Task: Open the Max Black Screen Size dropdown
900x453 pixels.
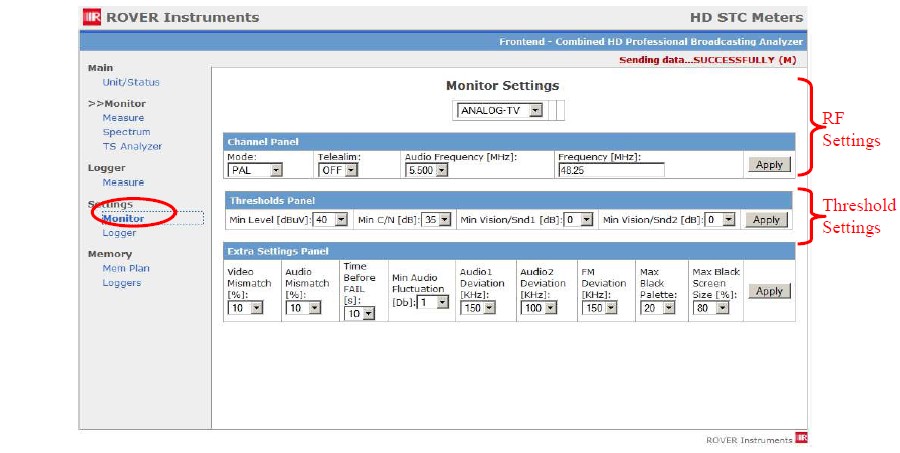Action: click(711, 308)
